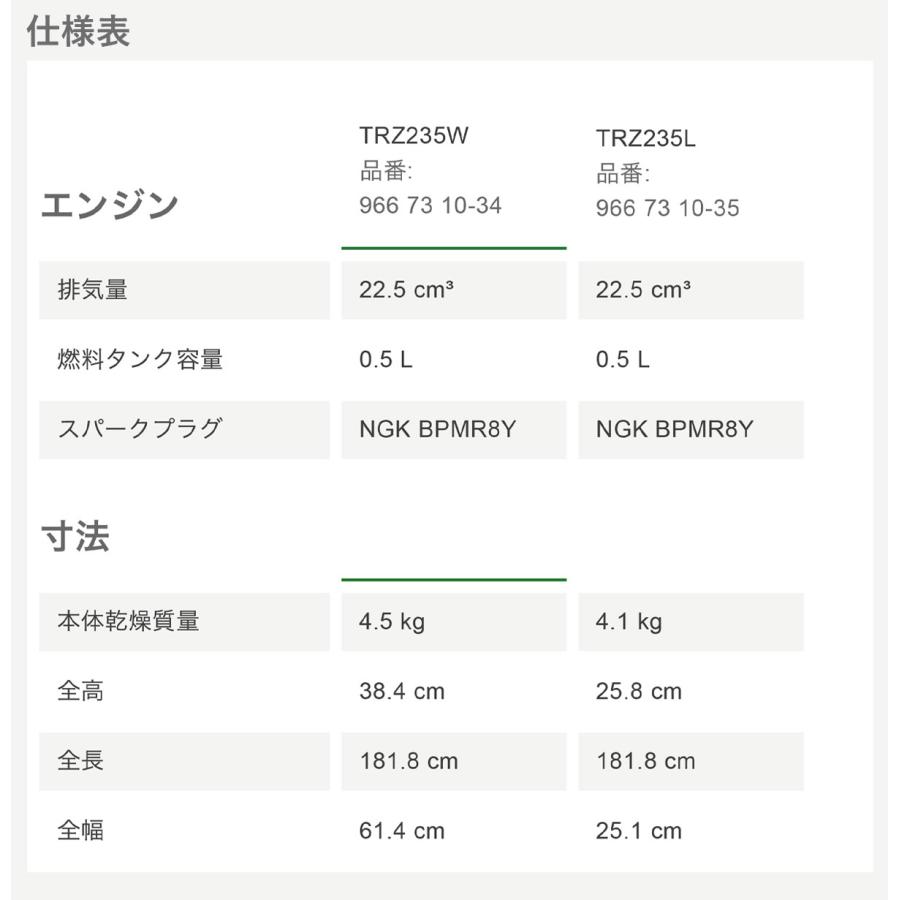
Task: Click part number 966 73 10-34
Action: [x=430, y=206]
